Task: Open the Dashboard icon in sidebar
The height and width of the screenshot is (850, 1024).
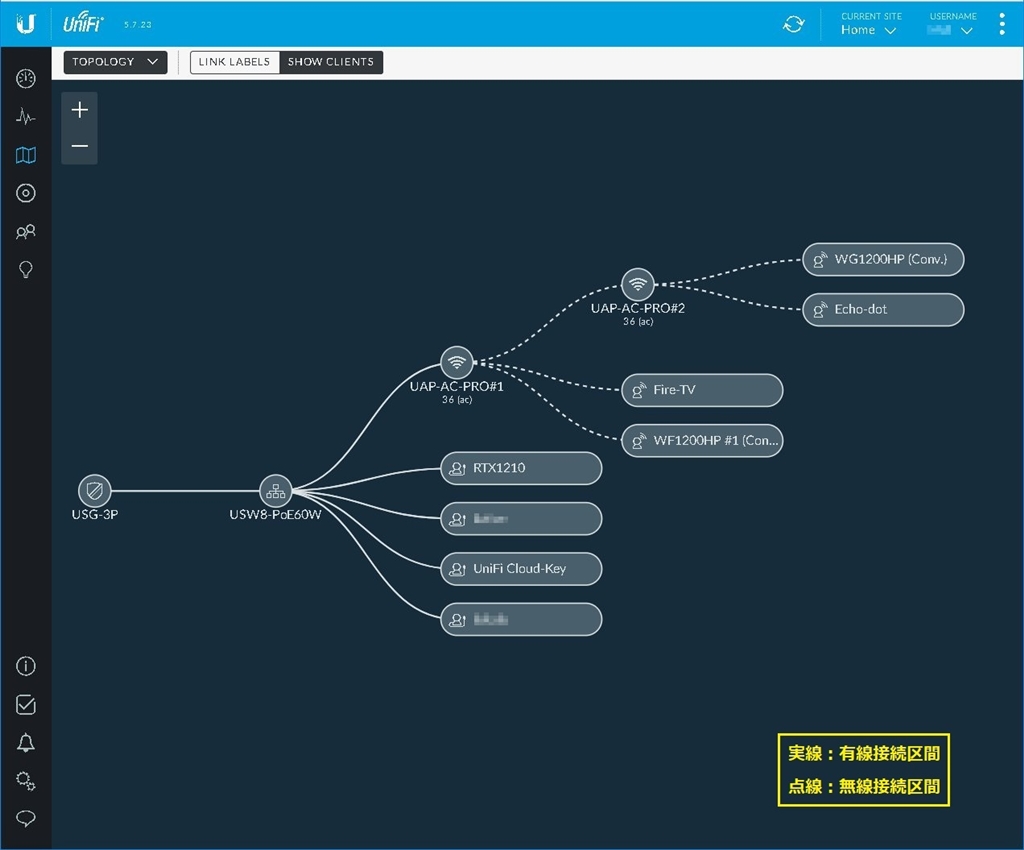Action: point(25,79)
